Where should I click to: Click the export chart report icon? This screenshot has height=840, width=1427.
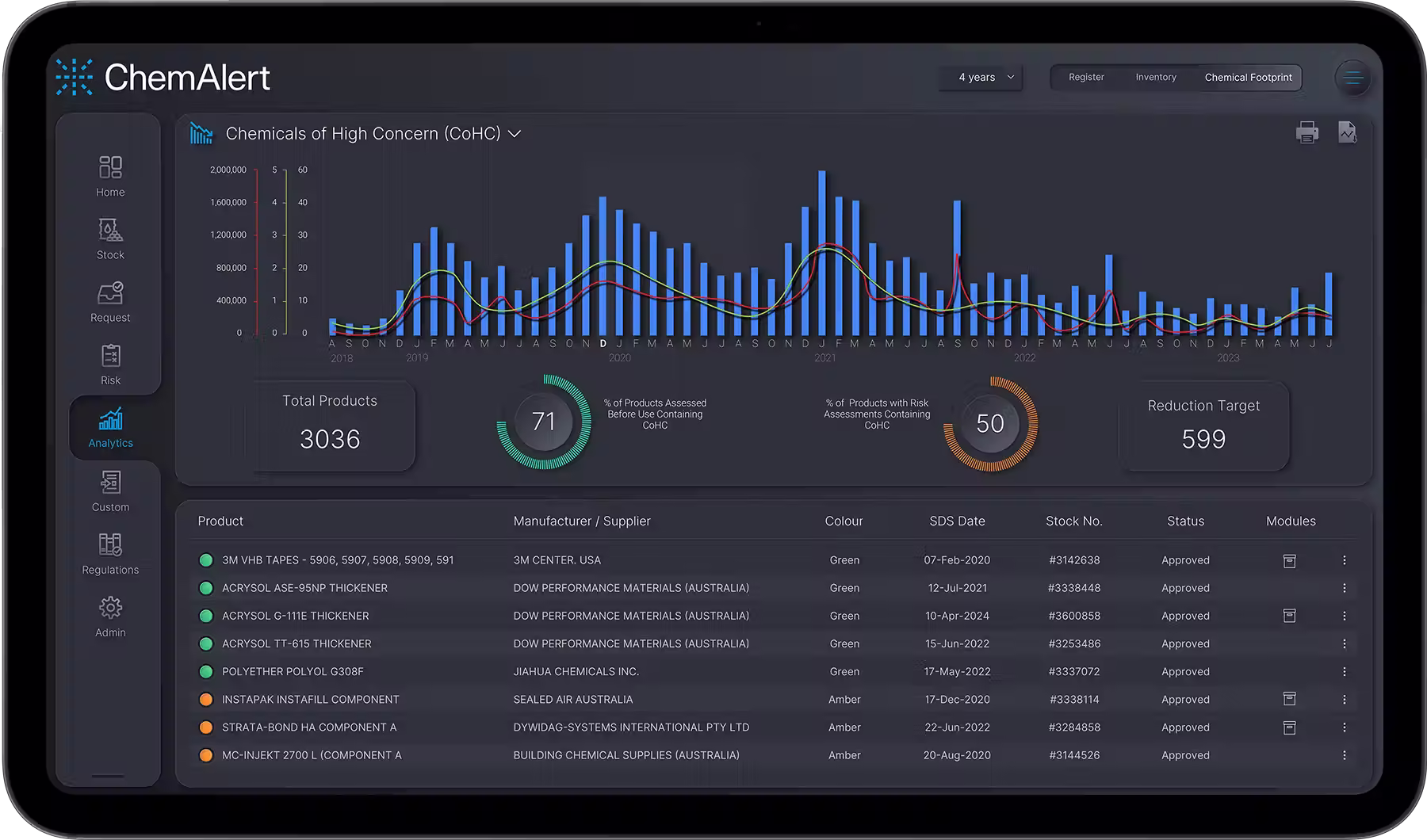click(x=1347, y=132)
